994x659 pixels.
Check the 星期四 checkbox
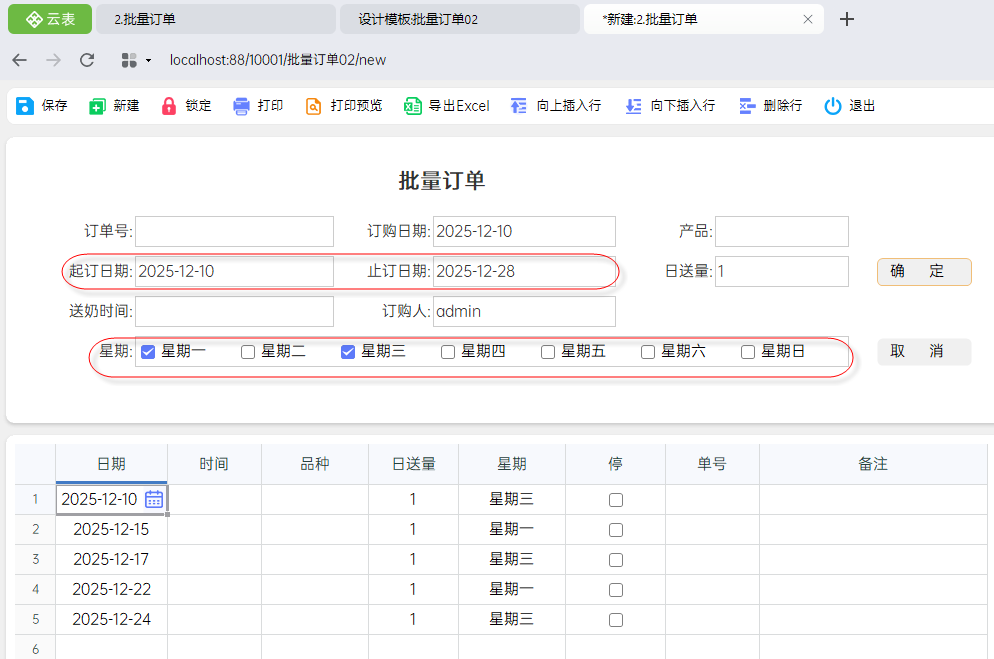coord(448,352)
